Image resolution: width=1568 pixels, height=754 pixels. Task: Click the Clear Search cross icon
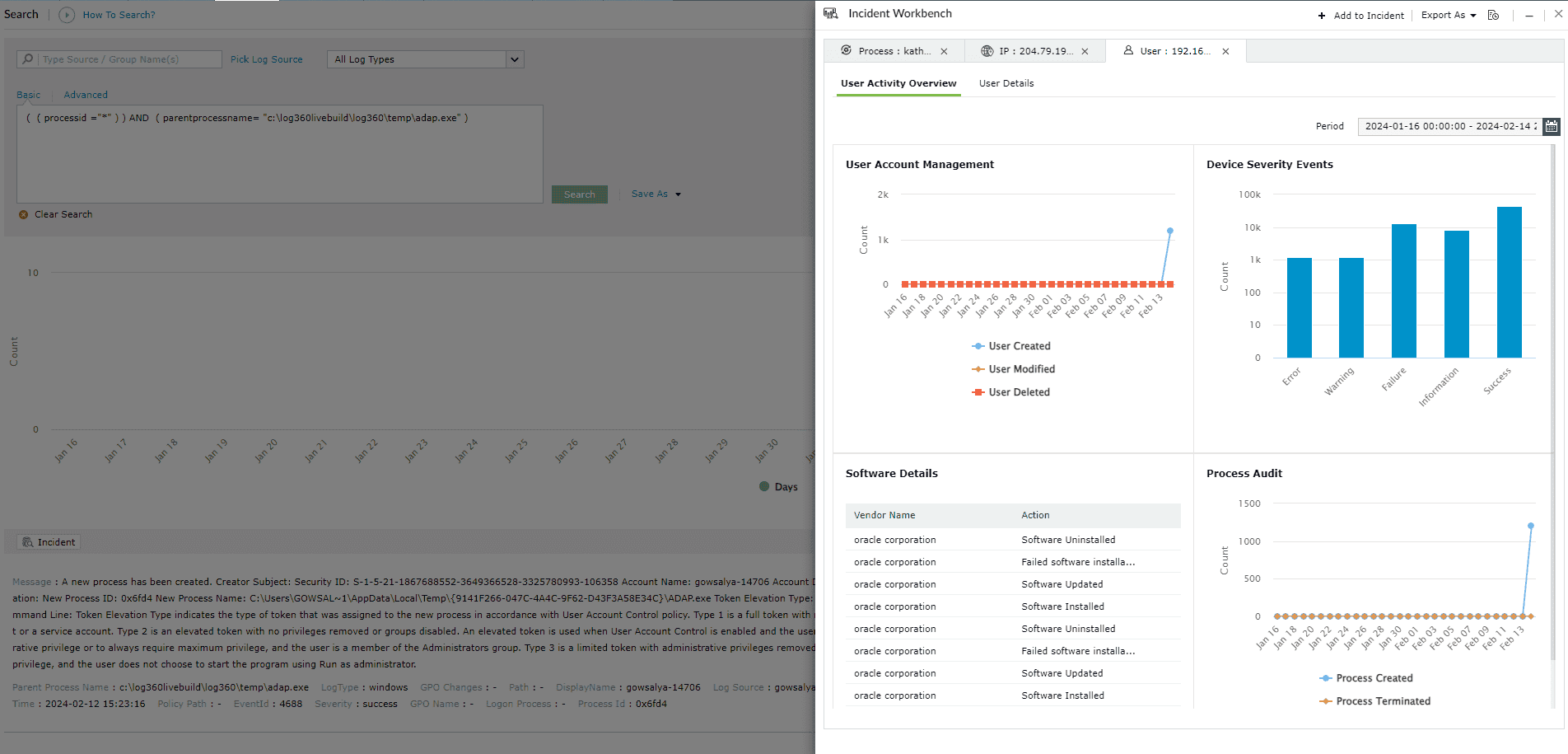[23, 214]
